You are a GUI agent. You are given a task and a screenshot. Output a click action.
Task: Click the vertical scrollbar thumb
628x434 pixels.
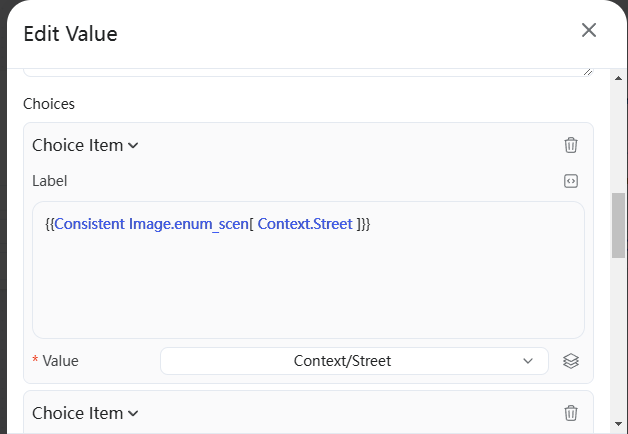pyautogui.click(x=618, y=225)
